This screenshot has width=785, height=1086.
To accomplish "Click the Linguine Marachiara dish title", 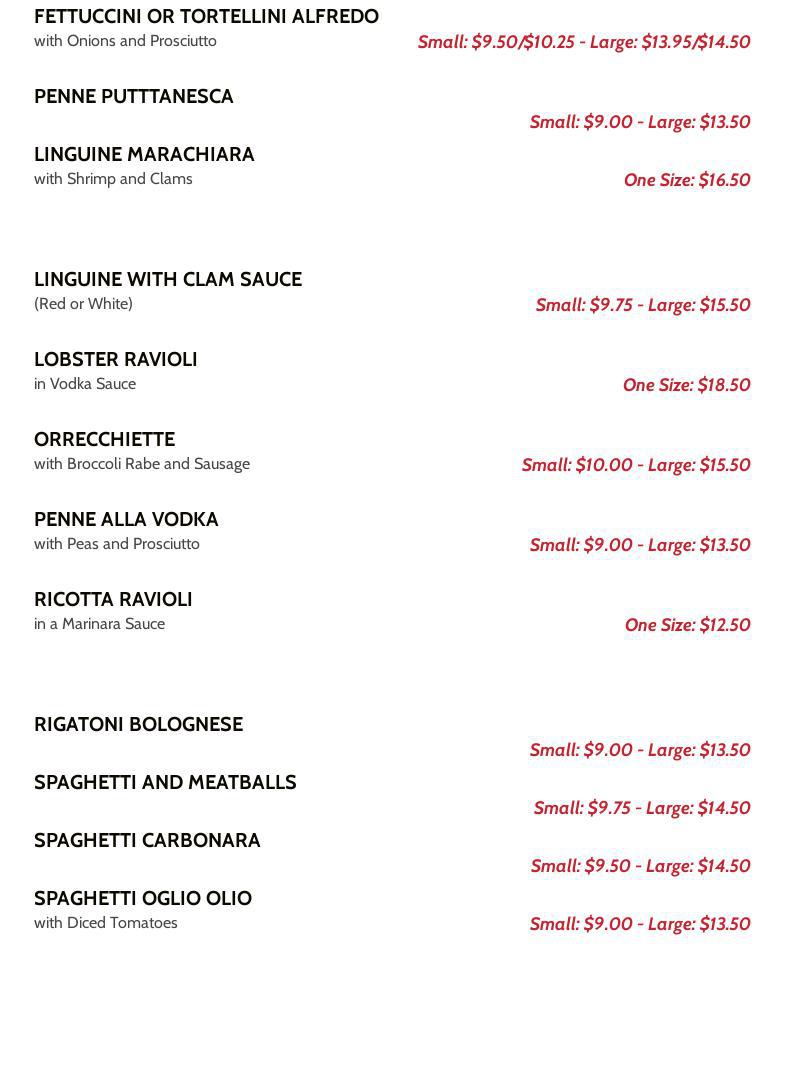I will [144, 155].
